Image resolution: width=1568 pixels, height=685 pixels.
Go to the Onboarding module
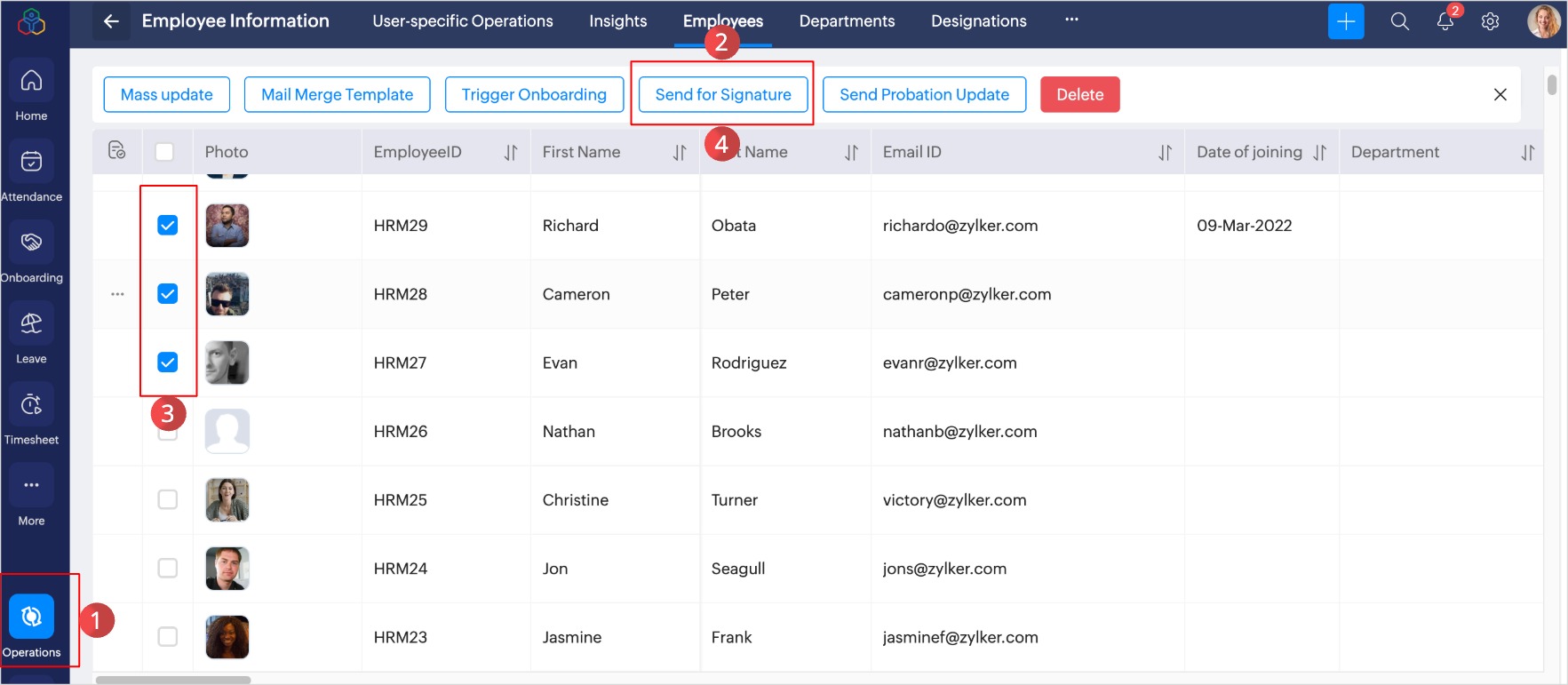coord(31,243)
